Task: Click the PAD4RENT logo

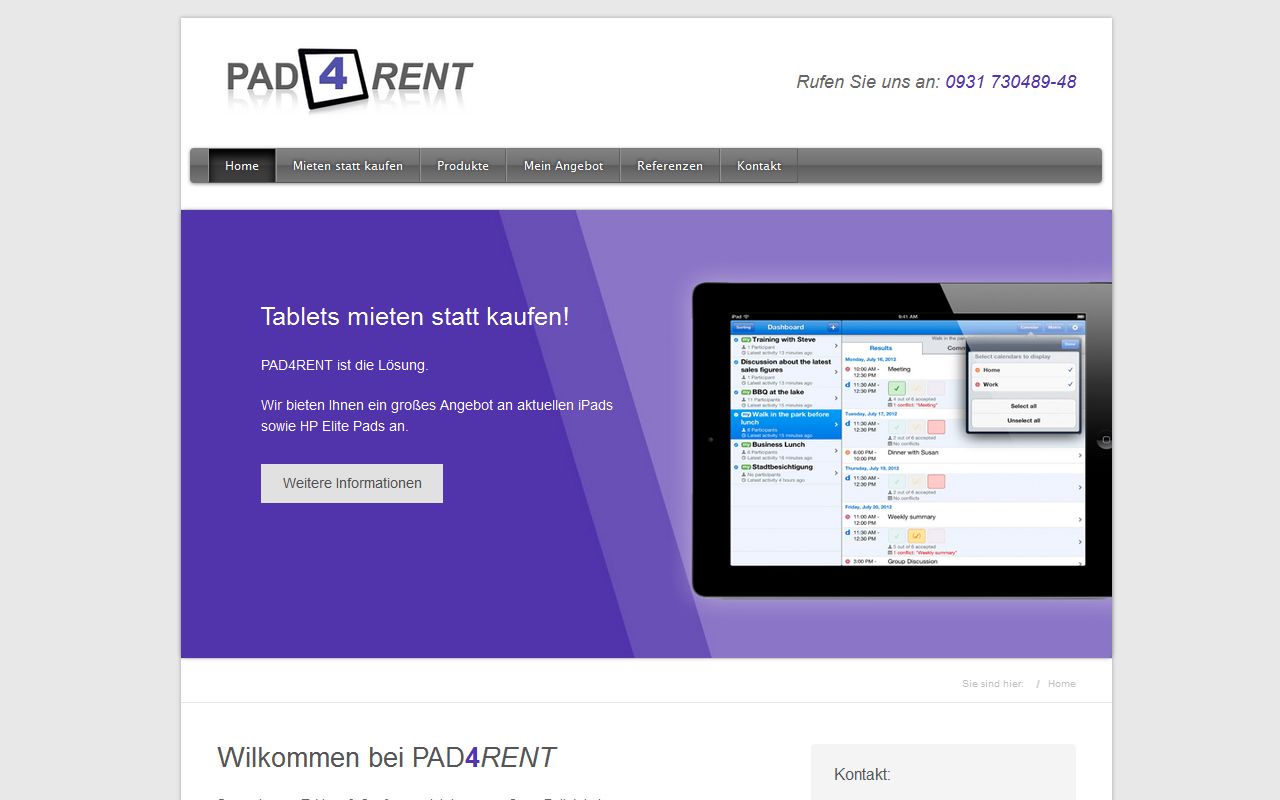Action: tap(349, 80)
